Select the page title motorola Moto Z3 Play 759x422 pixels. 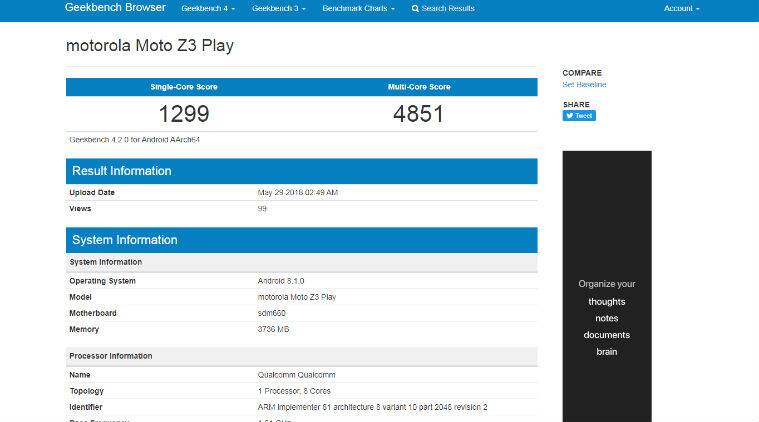pos(150,45)
